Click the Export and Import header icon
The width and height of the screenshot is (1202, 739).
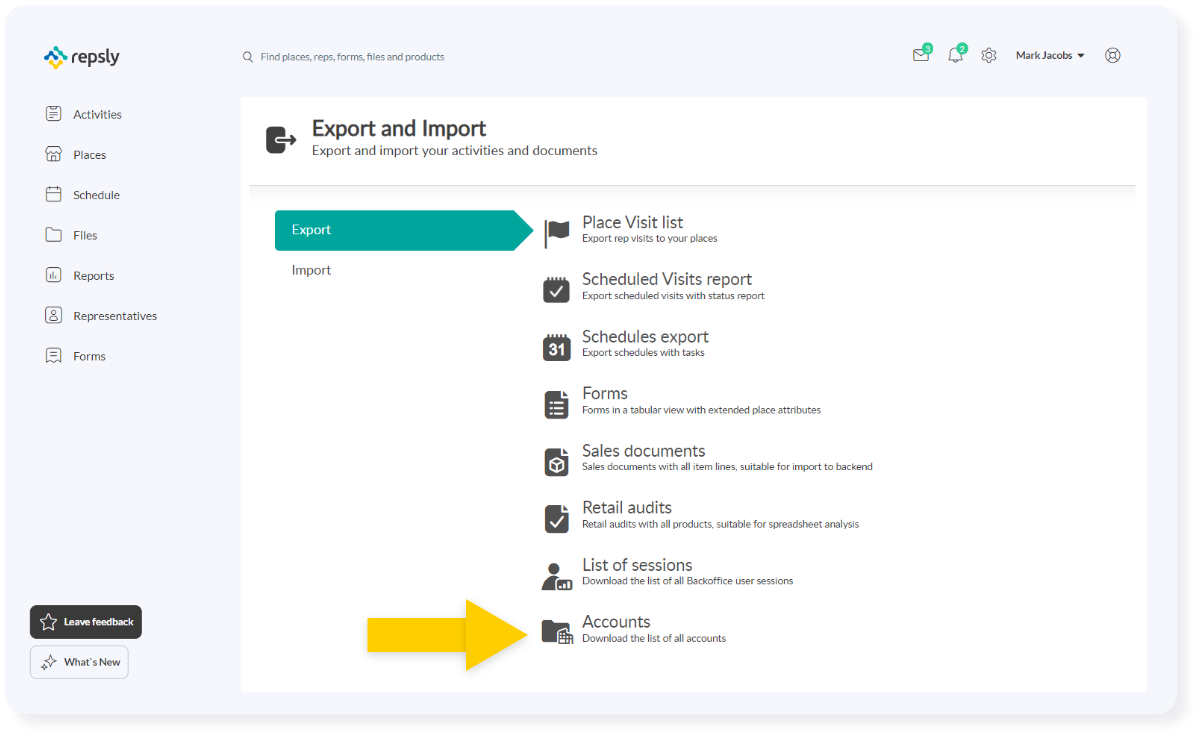click(281, 140)
